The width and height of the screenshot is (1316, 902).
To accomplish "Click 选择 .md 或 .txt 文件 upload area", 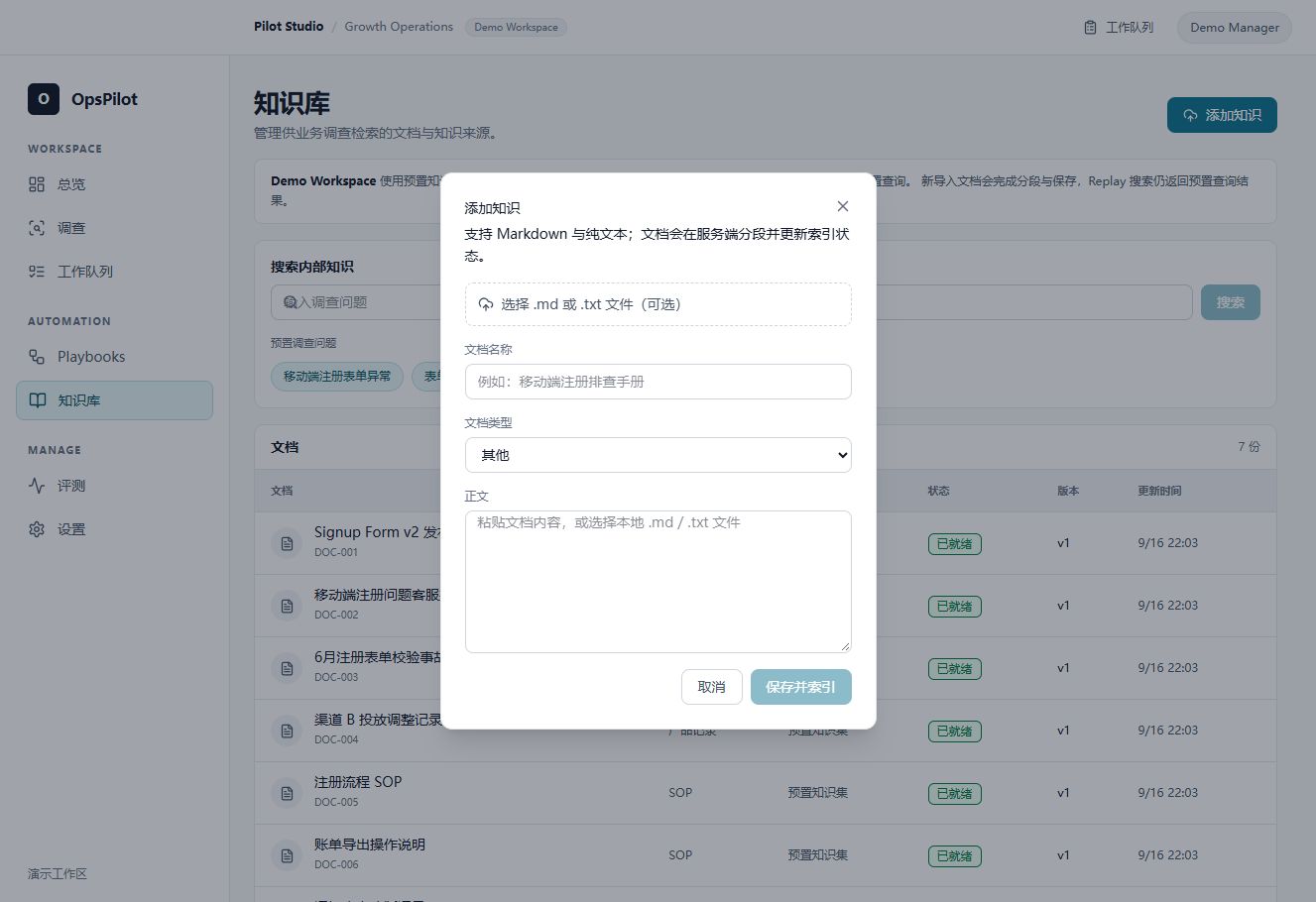I will coord(658,304).
